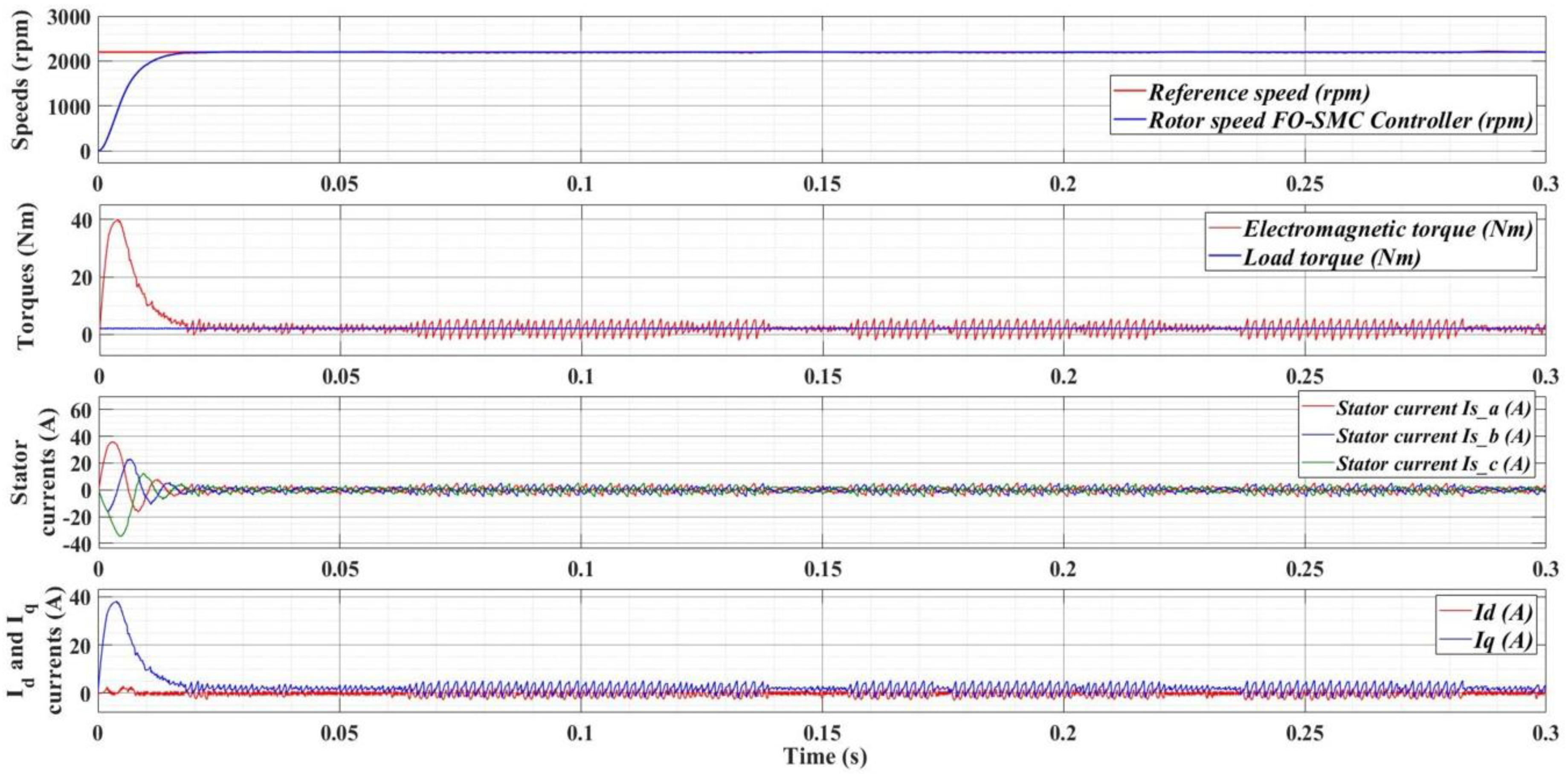This screenshot has width=1568, height=774.
Task: Click the Electromagnetic torque legend entry
Action: coord(1387,229)
